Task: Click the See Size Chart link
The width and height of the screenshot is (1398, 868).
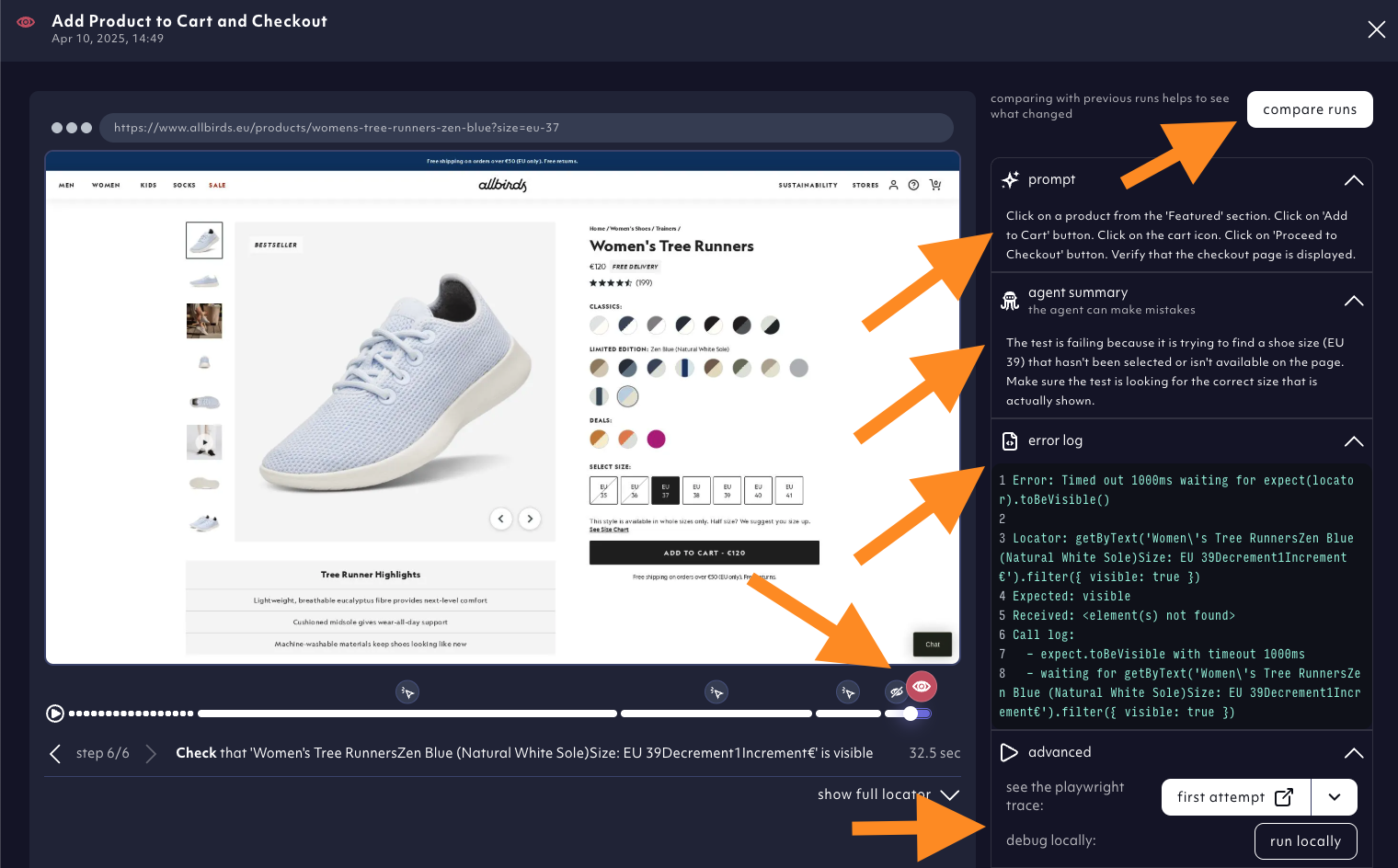Action: [x=609, y=530]
